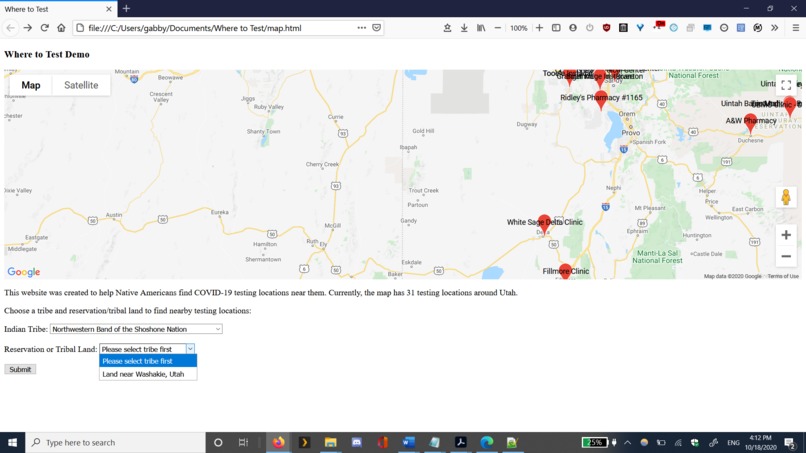Click the address bar URL field

pyautogui.click(x=221, y=28)
